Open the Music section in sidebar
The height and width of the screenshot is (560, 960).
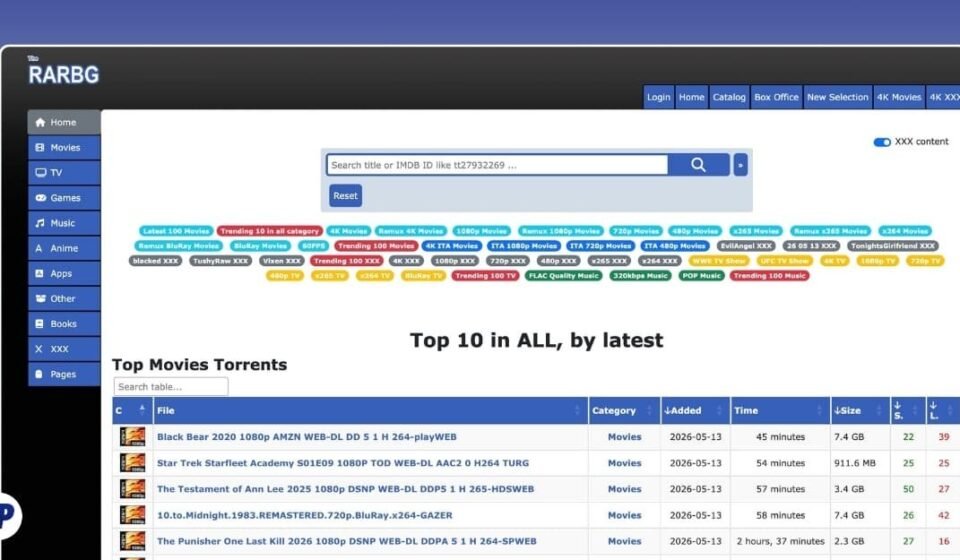tap(64, 223)
